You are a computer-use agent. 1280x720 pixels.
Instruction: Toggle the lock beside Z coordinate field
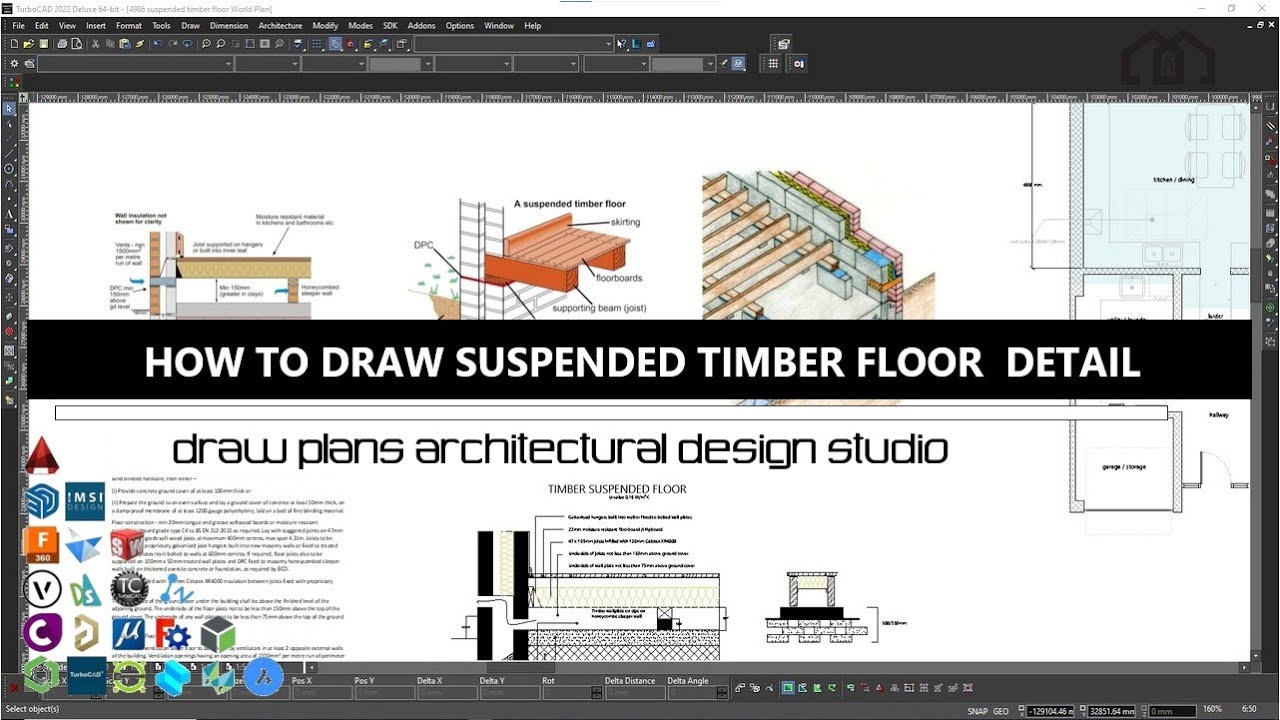click(1143, 711)
